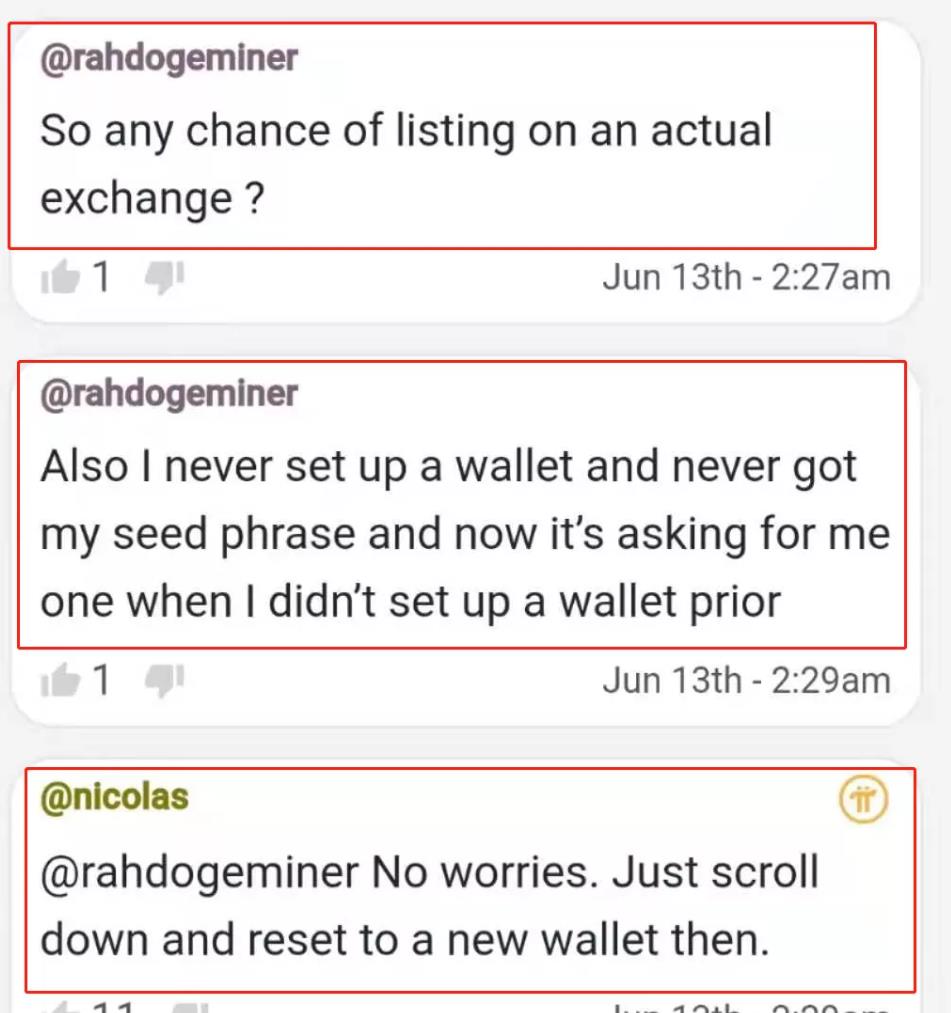Image resolution: width=951 pixels, height=1013 pixels.
Task: Dislike the exchange listing question message
Action: coord(165,277)
